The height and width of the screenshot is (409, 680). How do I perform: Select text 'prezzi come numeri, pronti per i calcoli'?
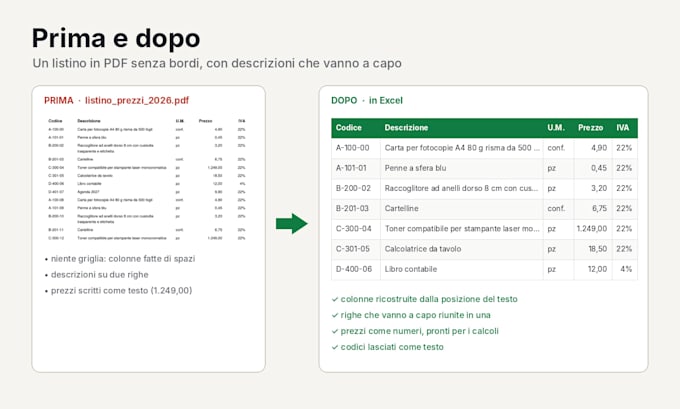[419, 331]
